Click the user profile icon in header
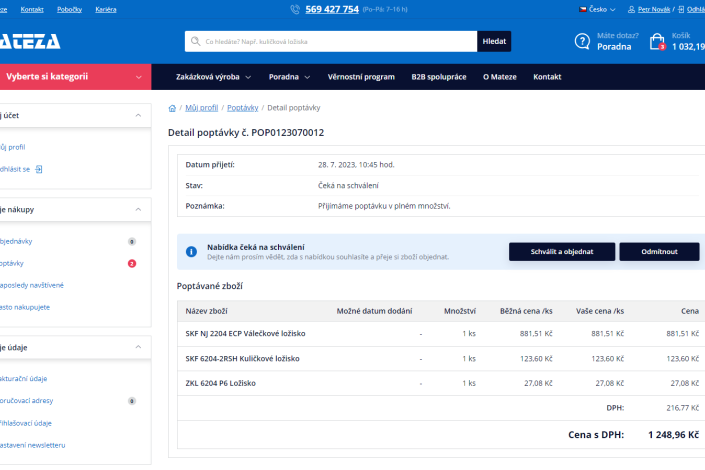The width and height of the screenshot is (705, 470). coord(631,9)
